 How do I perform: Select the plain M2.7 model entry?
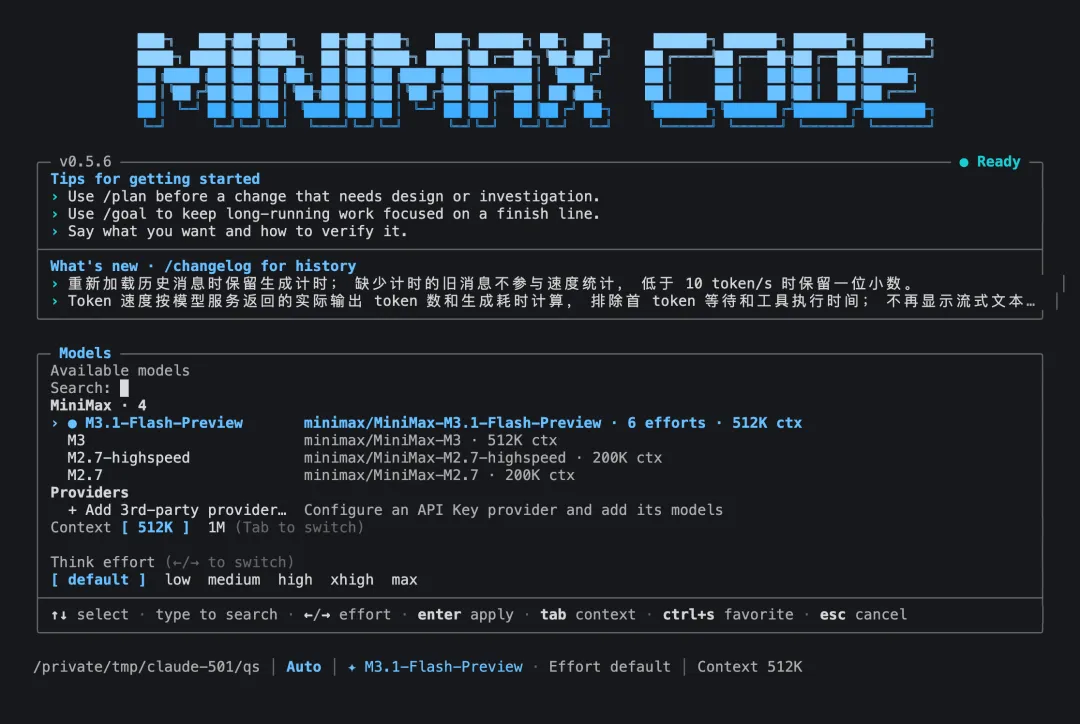tap(321, 475)
